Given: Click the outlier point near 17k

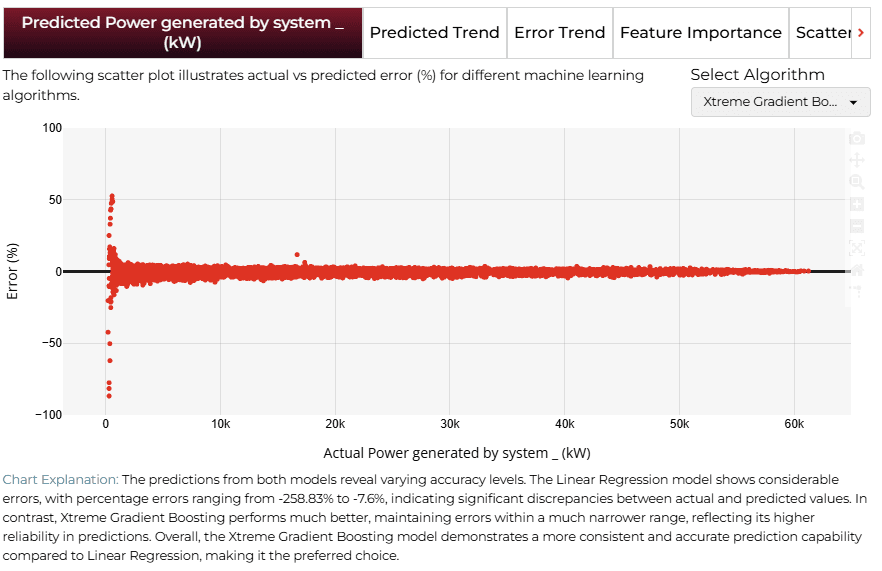Looking at the screenshot, I should 297,255.
